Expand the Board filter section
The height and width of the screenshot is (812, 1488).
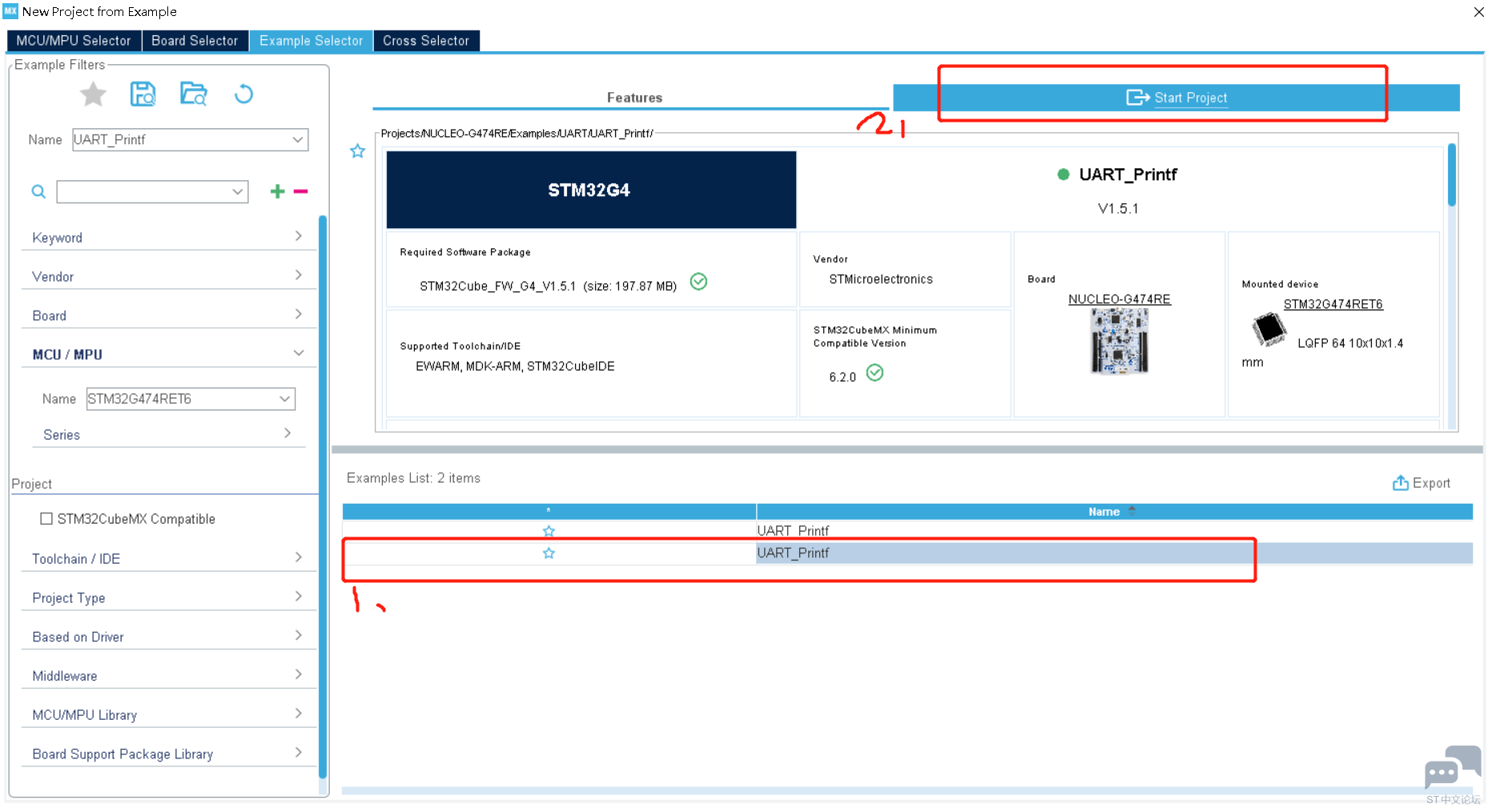pos(168,316)
